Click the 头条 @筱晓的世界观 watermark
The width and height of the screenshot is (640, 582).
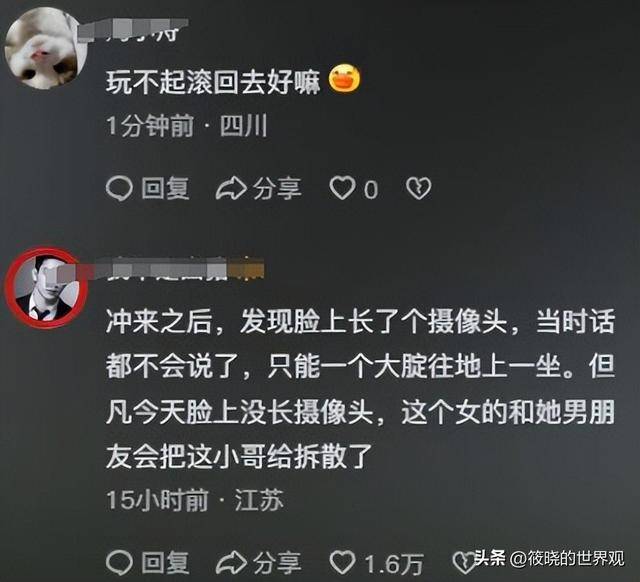coord(549,558)
